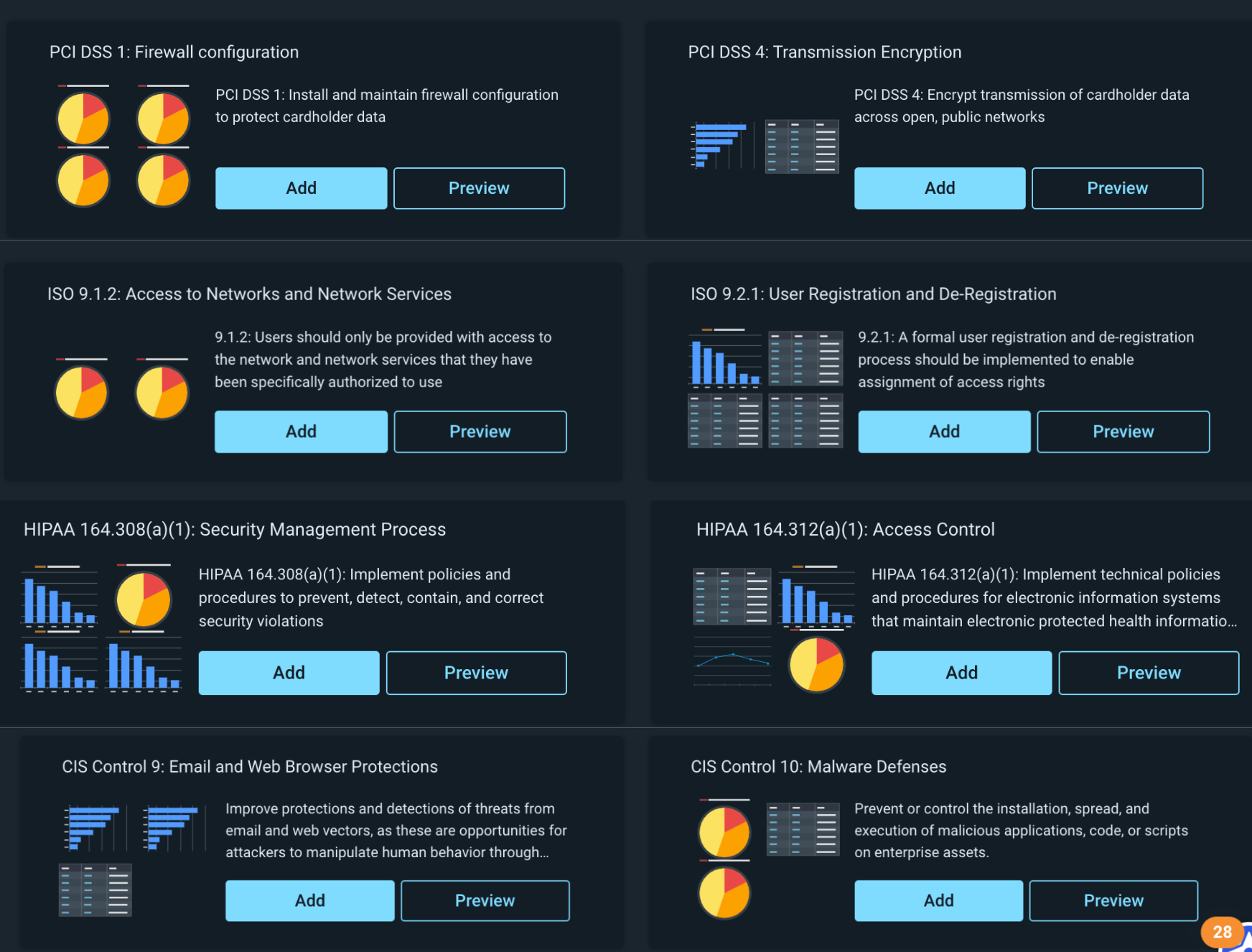This screenshot has height=952, width=1252.
Task: Click the bar chart thumbnail on the ISO 9.2.1 card
Action: [724, 359]
